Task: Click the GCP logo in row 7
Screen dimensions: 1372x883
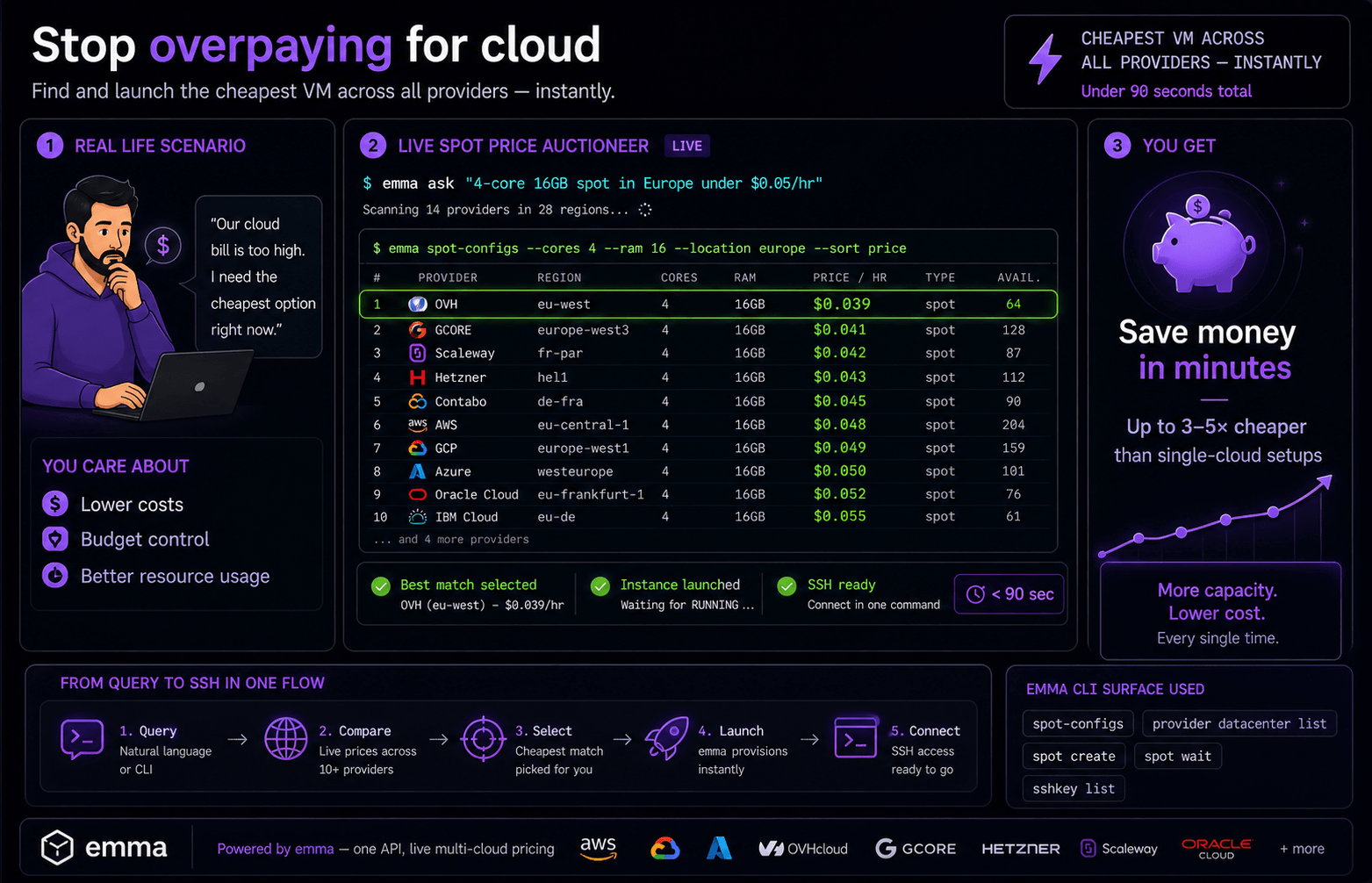Action: coord(418,448)
